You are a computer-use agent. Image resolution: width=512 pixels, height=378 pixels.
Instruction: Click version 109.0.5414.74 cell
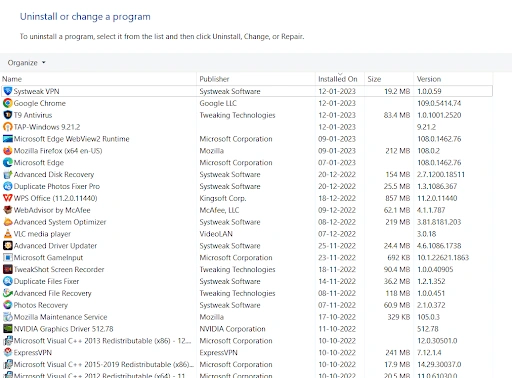pyautogui.click(x=439, y=103)
